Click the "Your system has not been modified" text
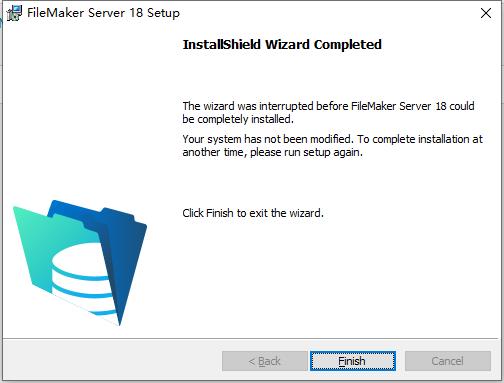Image resolution: width=504 pixels, height=383 pixels. tap(267, 139)
